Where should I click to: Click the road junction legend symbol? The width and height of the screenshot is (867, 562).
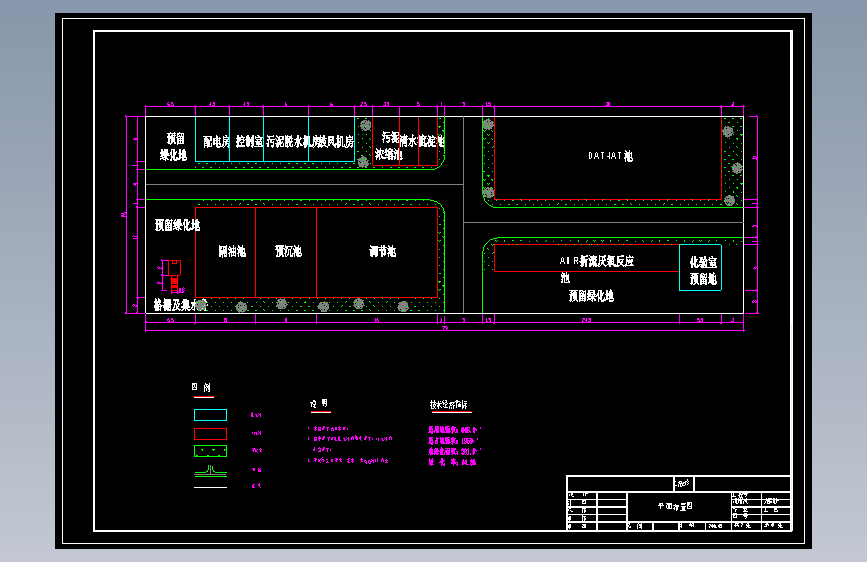[x=210, y=471]
